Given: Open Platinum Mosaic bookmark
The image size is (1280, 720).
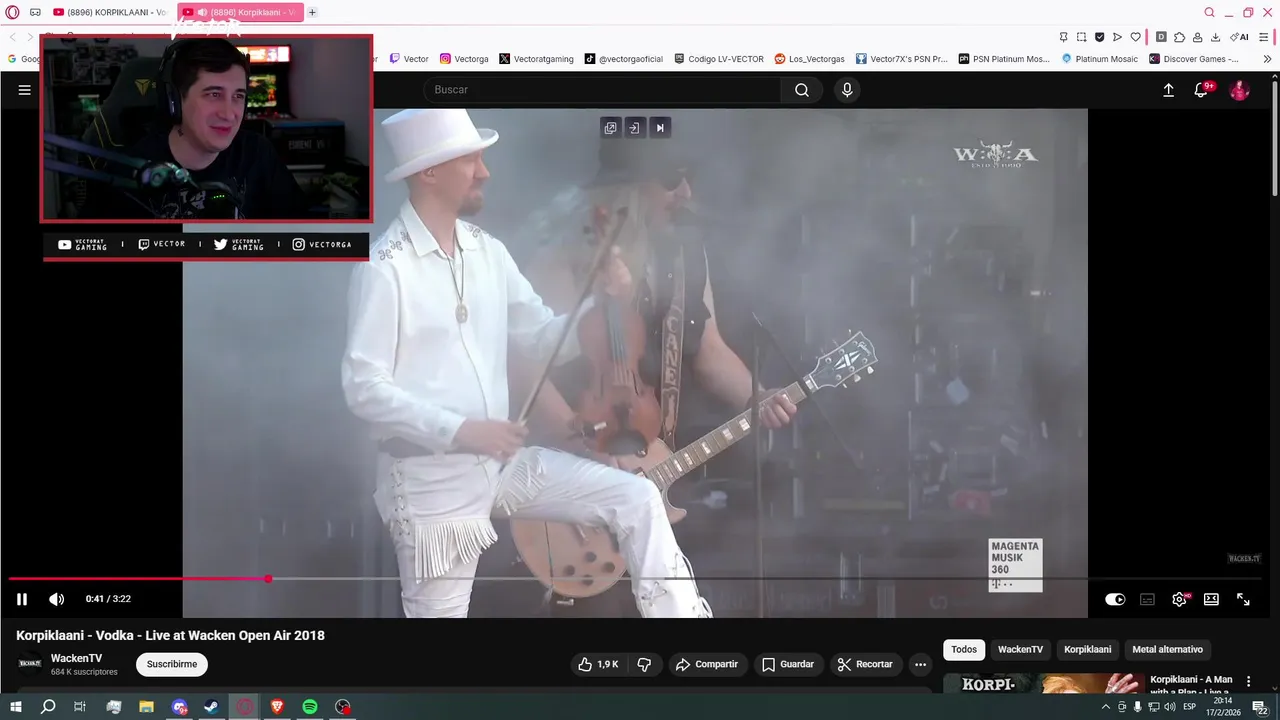Looking at the screenshot, I should point(1098,59).
